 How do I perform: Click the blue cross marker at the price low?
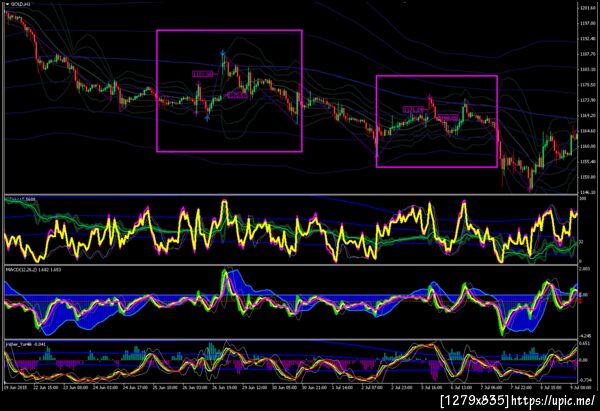pyautogui.click(x=207, y=118)
